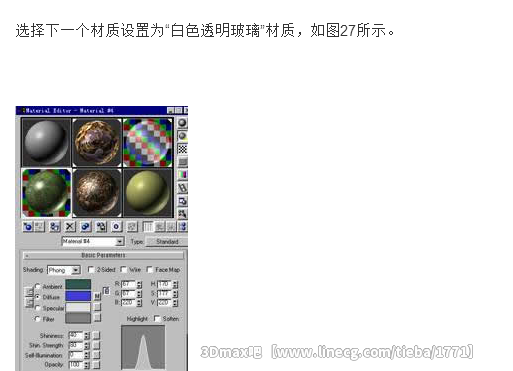Select the Diffuse radio button
The height and width of the screenshot is (371, 513).
(x=37, y=297)
